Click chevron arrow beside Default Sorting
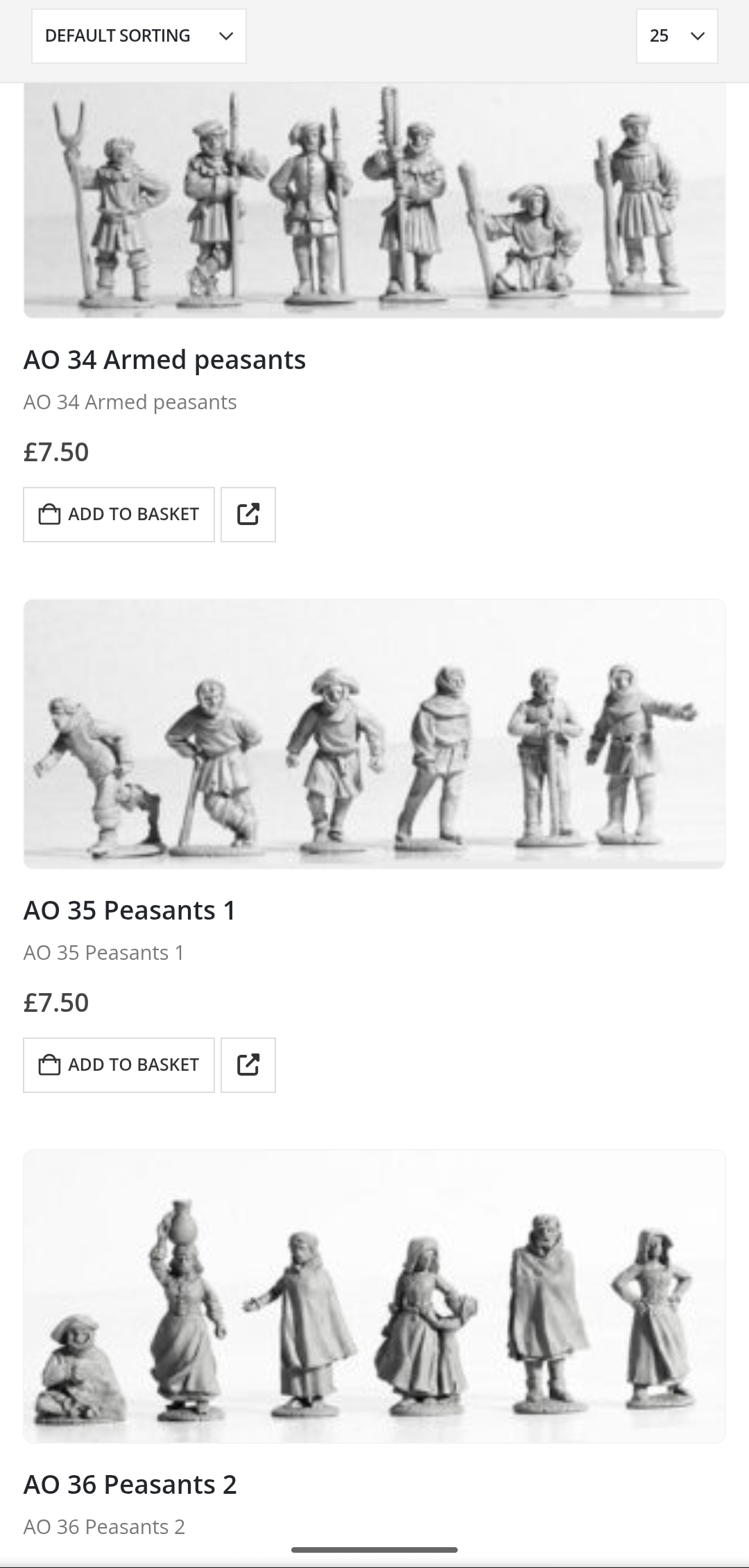Screen dimensions: 749x1568 [x=225, y=36]
